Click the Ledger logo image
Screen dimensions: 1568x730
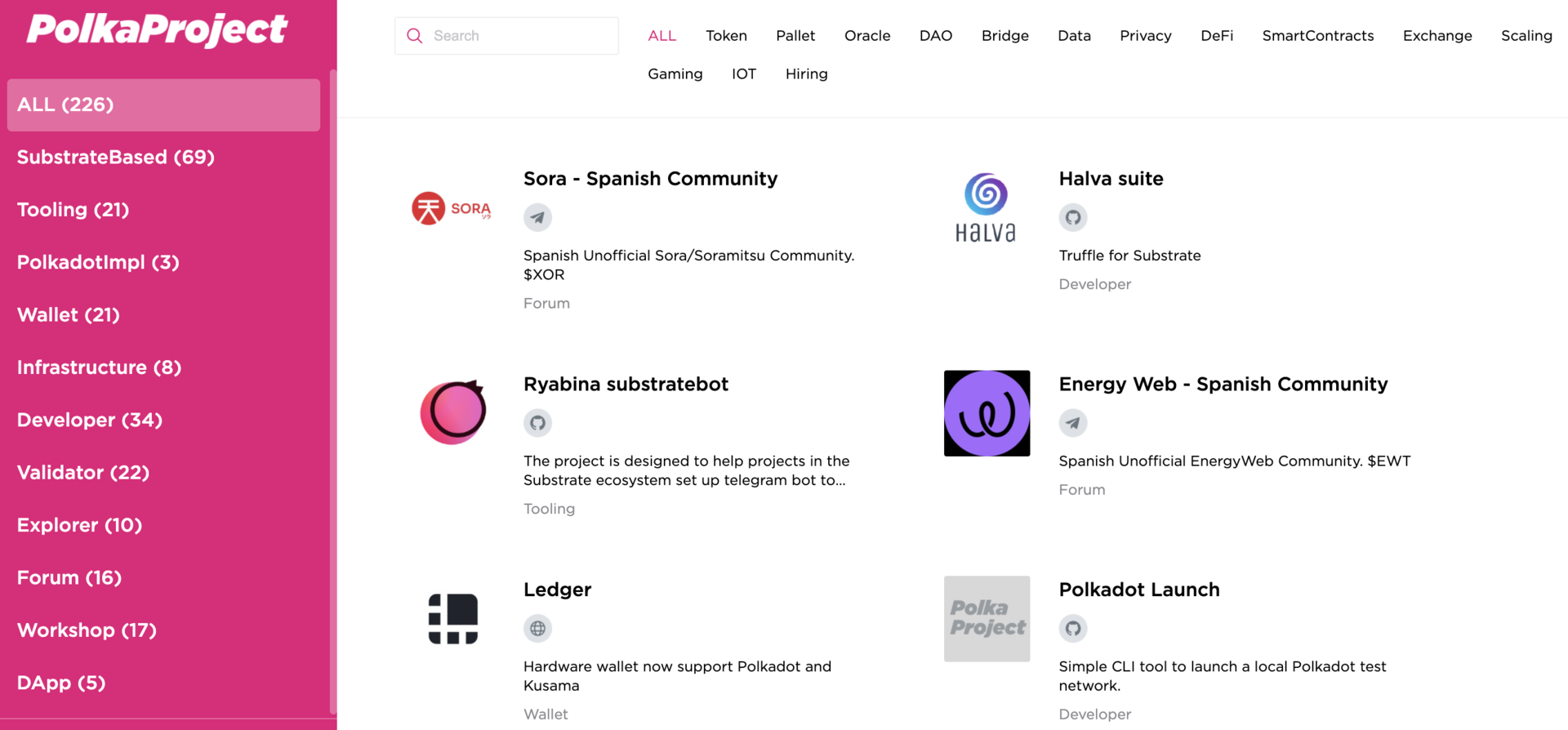click(x=453, y=619)
